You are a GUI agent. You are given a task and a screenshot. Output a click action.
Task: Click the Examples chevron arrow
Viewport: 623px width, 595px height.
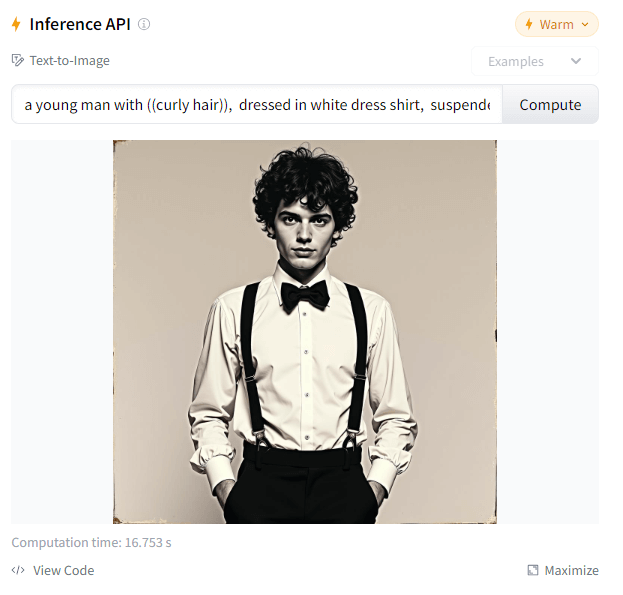(x=576, y=61)
